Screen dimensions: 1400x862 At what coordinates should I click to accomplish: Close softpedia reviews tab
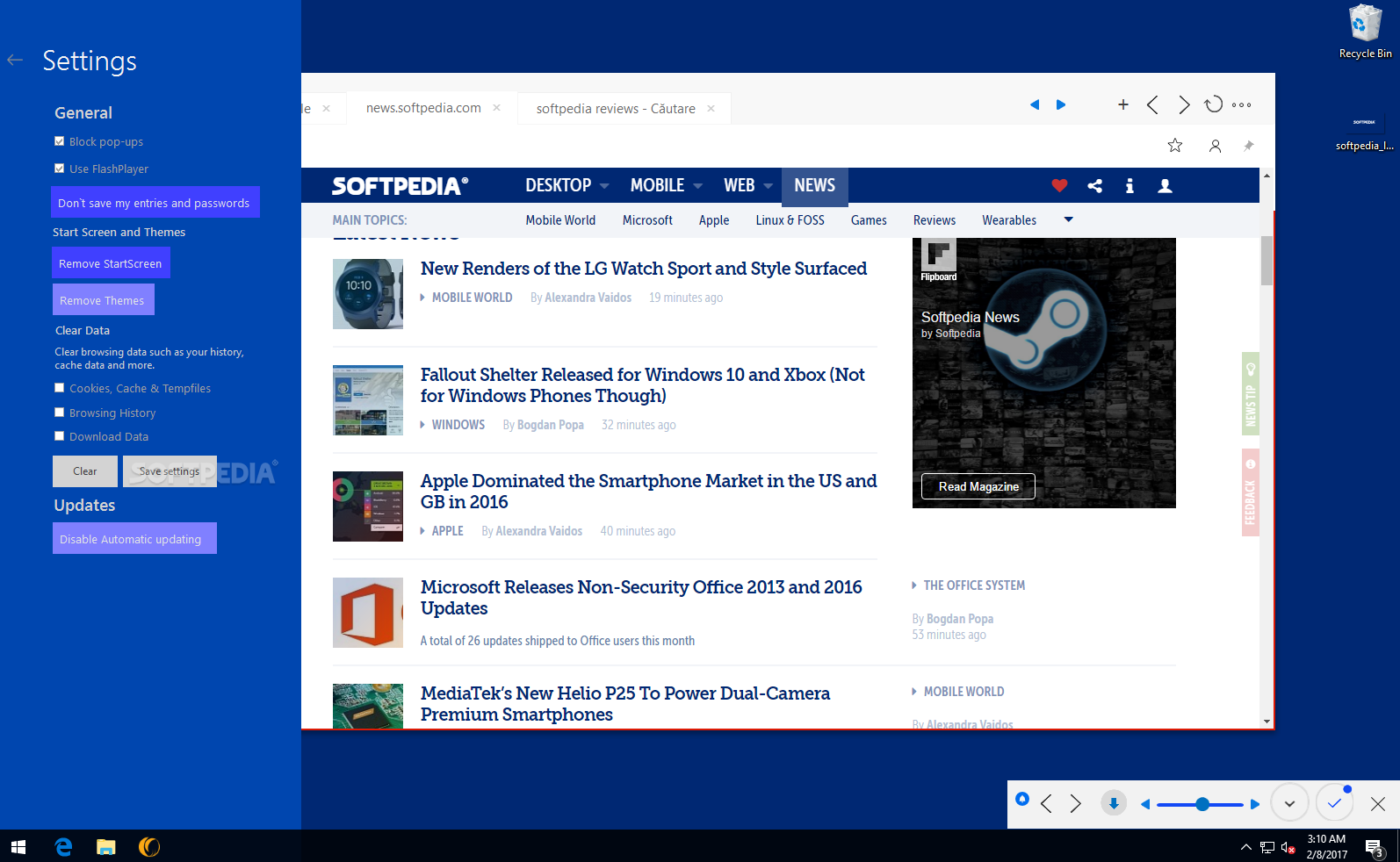tap(711, 109)
